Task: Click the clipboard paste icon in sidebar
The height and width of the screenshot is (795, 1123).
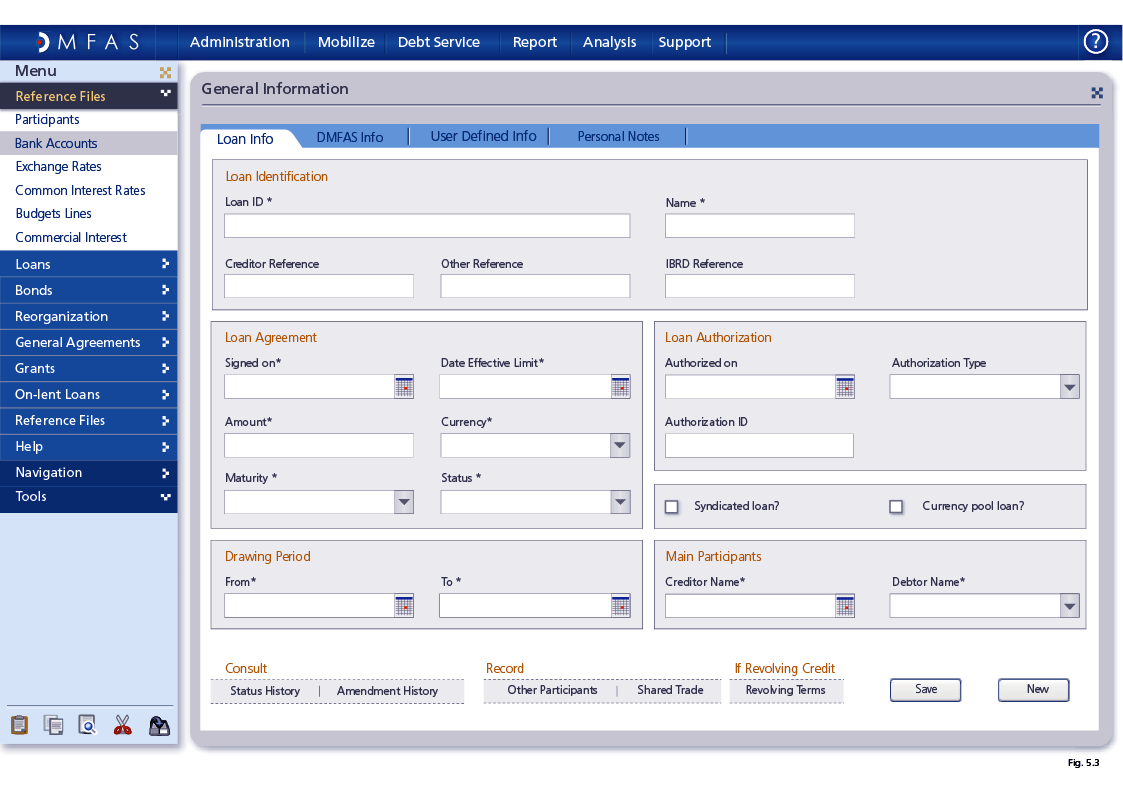Action: click(x=19, y=725)
